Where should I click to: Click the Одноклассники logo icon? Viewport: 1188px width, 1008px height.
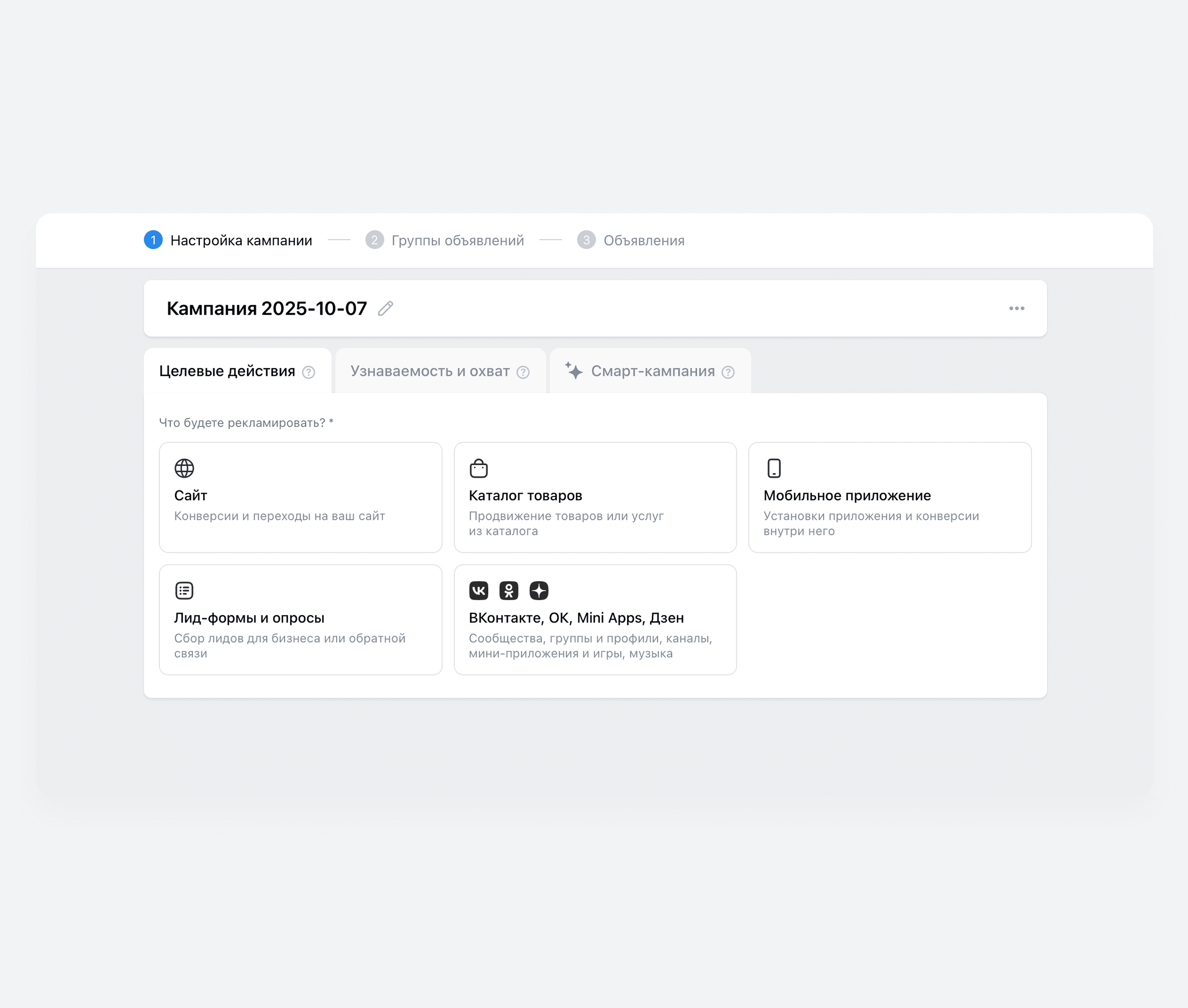(508, 590)
